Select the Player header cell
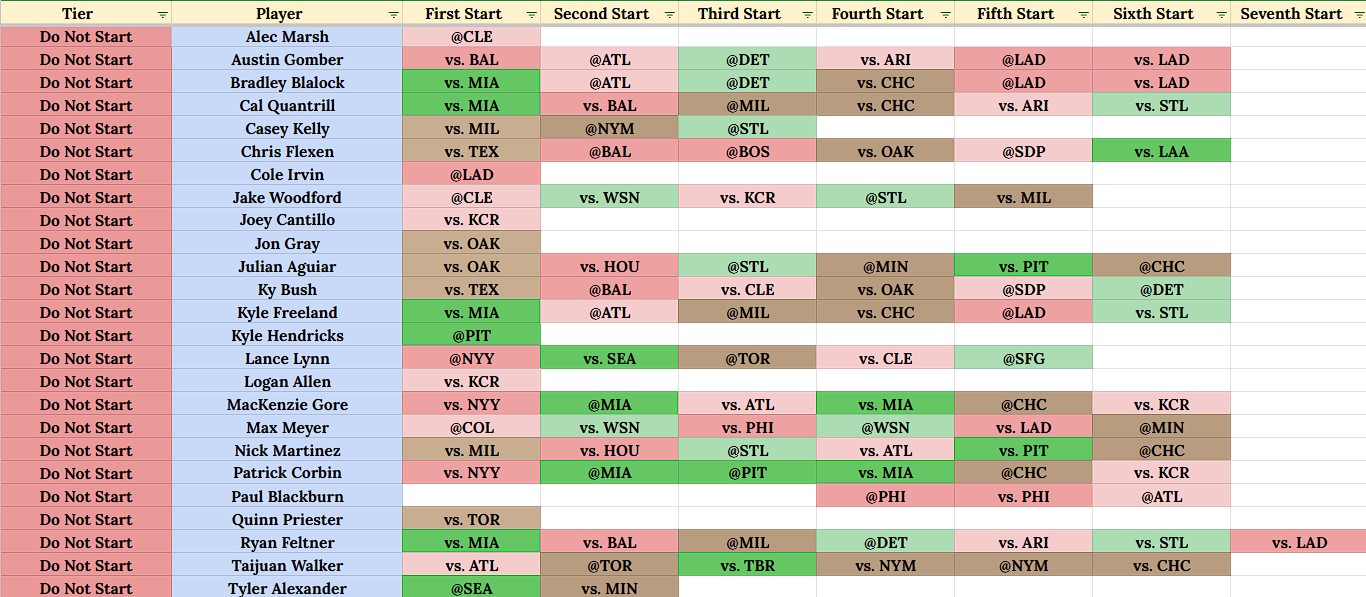1366x597 pixels. click(287, 14)
